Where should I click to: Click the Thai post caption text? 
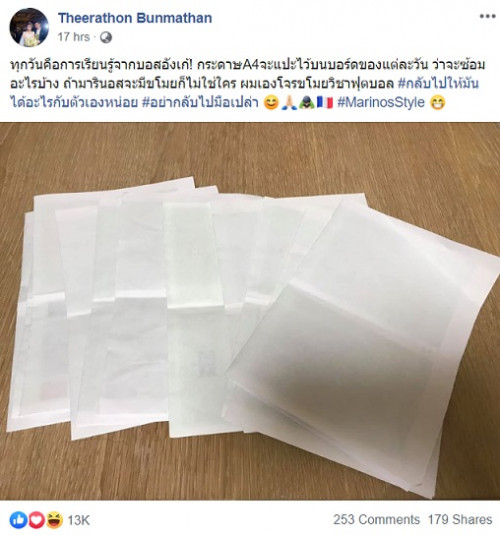[x=247, y=84]
